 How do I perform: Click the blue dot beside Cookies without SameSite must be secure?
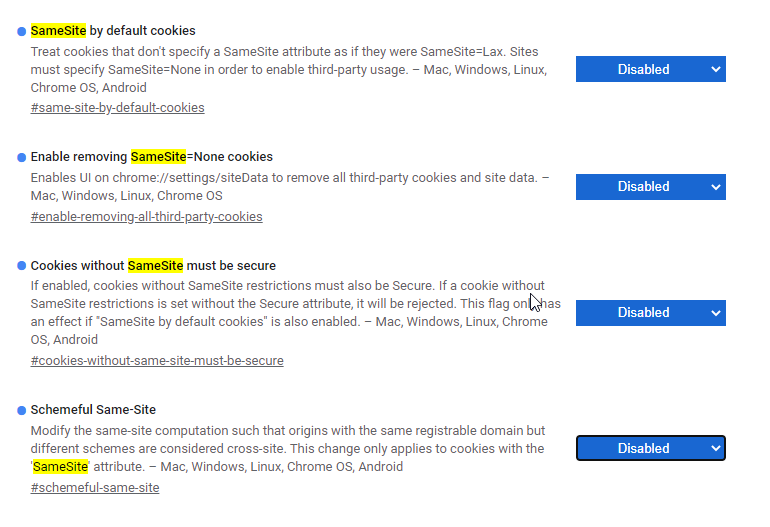pyautogui.click(x=22, y=267)
